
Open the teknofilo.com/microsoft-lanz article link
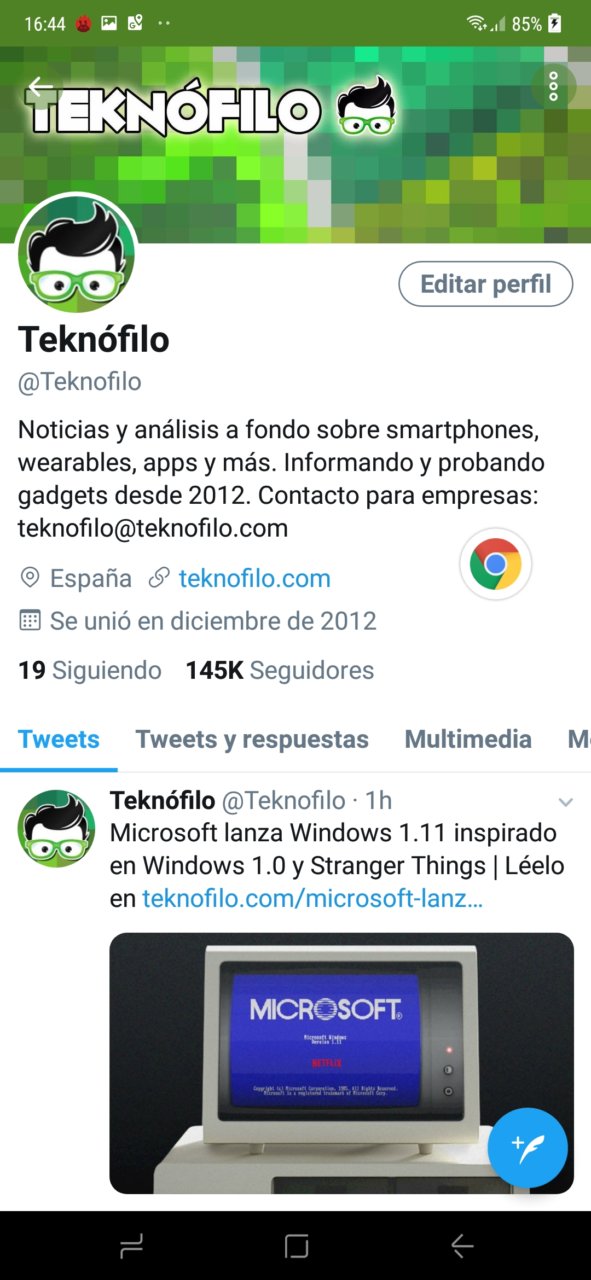click(x=312, y=898)
